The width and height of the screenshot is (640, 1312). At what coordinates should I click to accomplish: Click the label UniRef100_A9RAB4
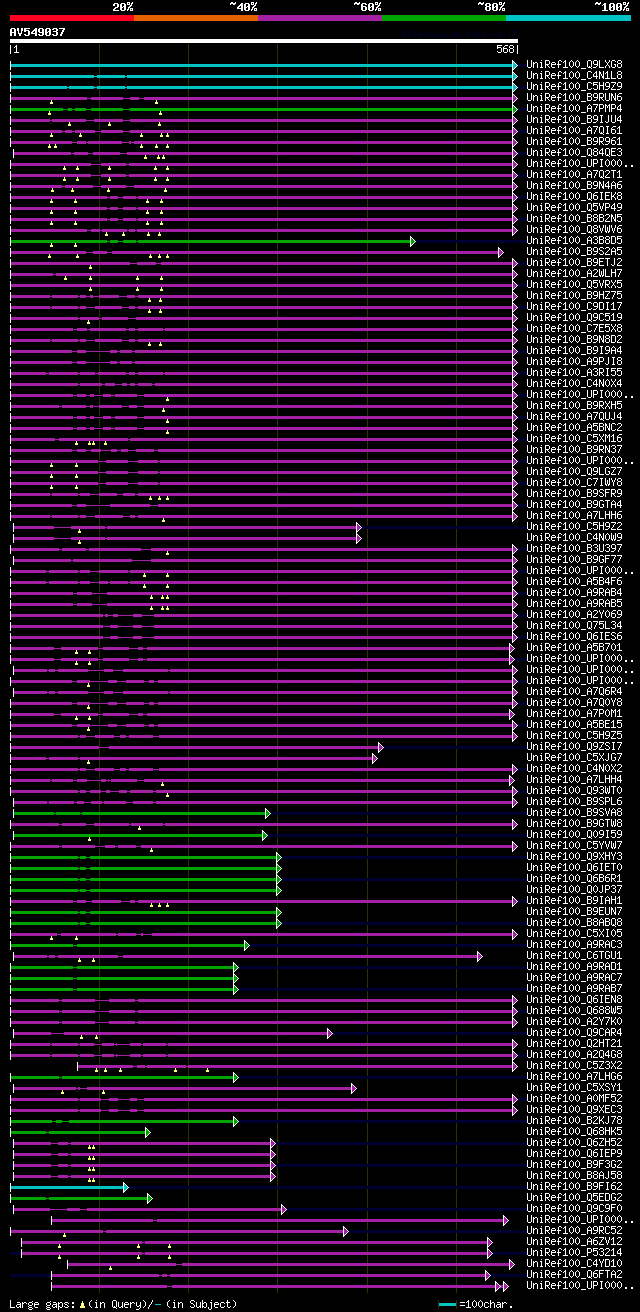574,592
